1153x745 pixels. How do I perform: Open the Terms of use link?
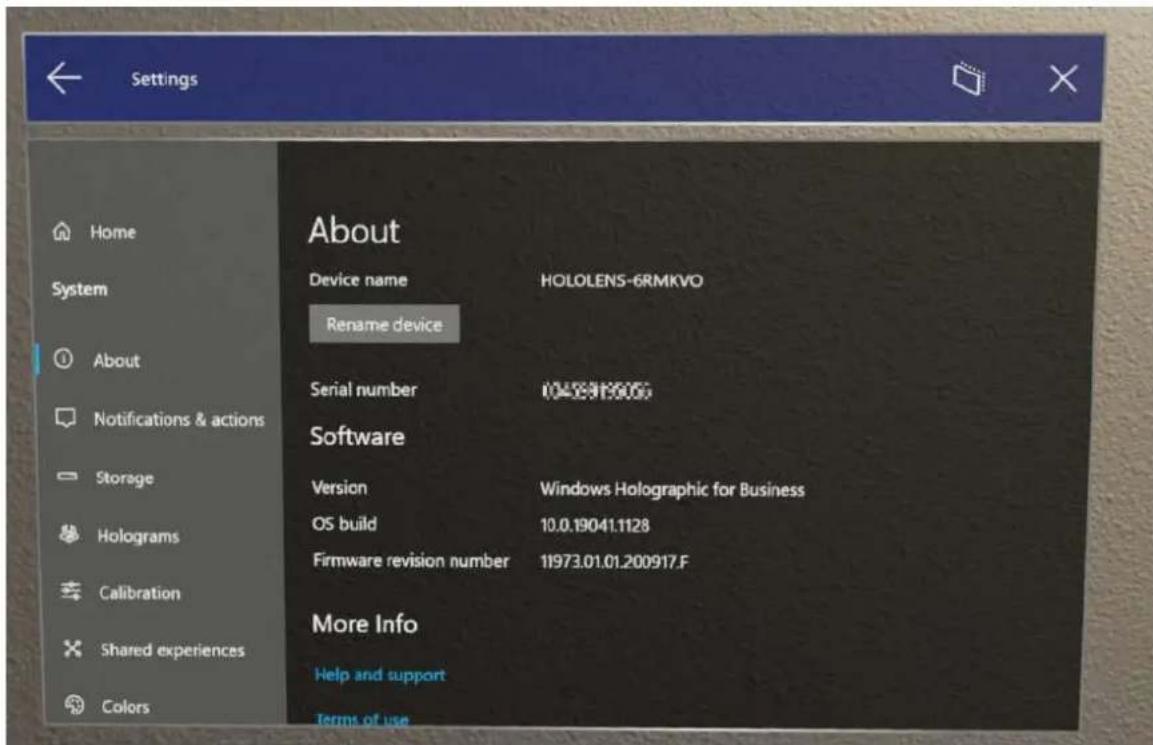pyautogui.click(x=362, y=719)
